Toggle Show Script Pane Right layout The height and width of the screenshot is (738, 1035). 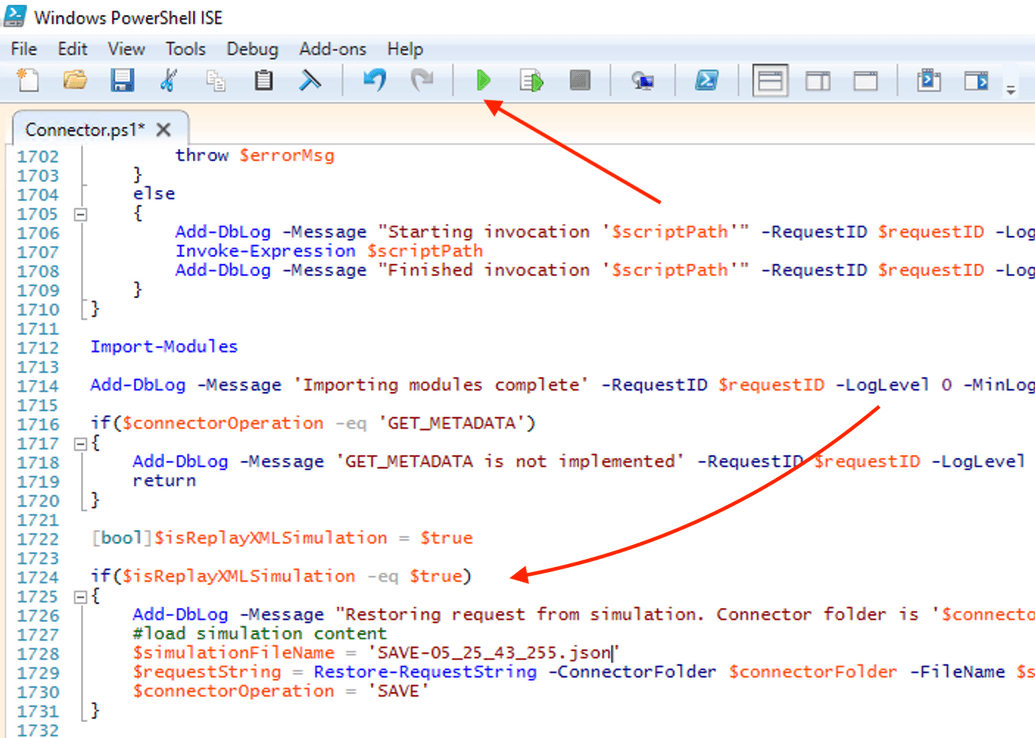pos(817,80)
